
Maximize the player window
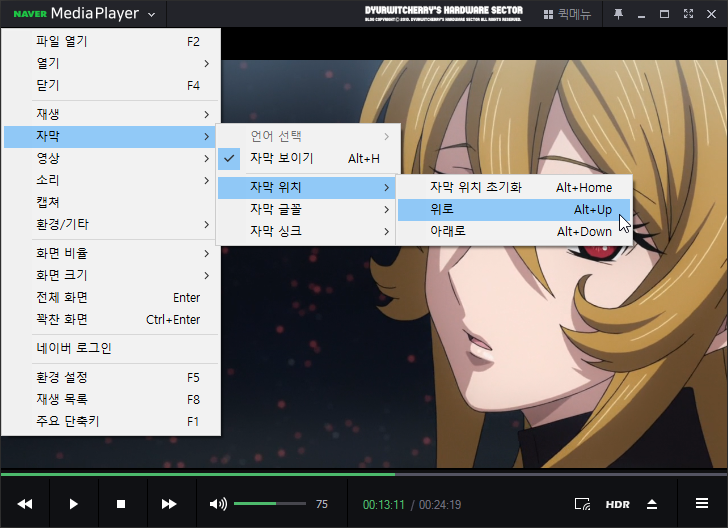pos(664,14)
